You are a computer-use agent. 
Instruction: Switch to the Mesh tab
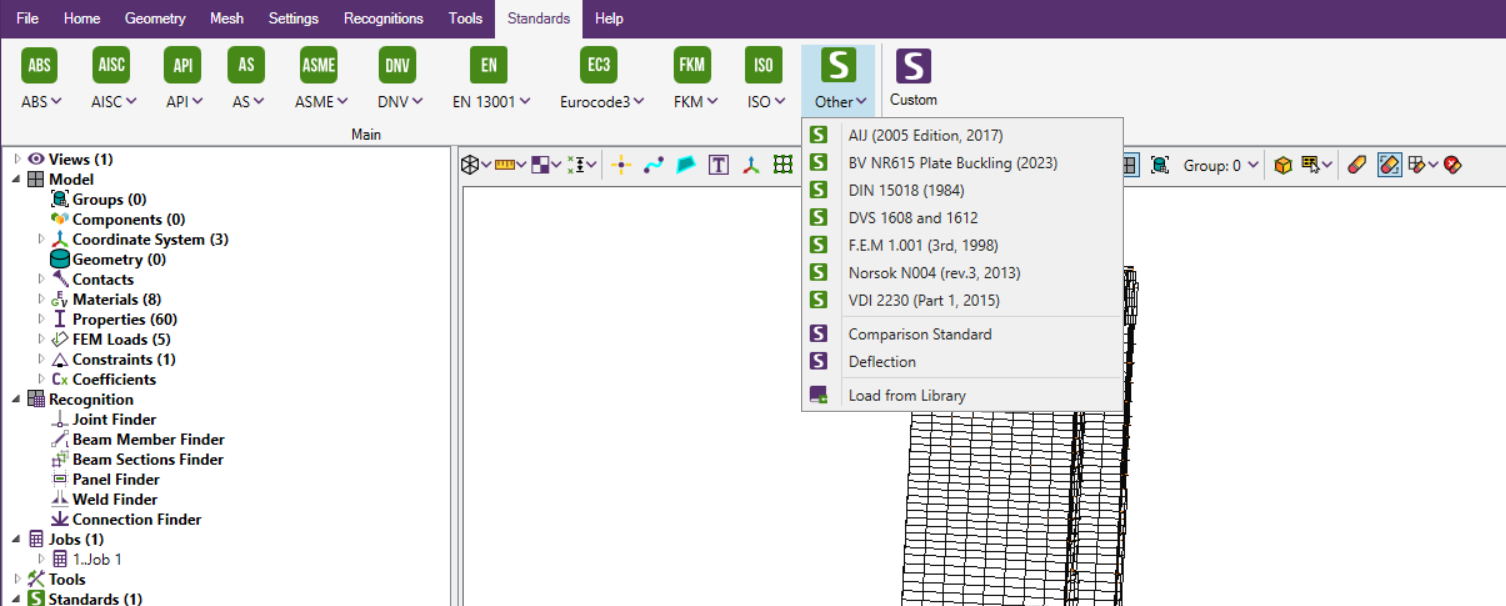pos(226,18)
